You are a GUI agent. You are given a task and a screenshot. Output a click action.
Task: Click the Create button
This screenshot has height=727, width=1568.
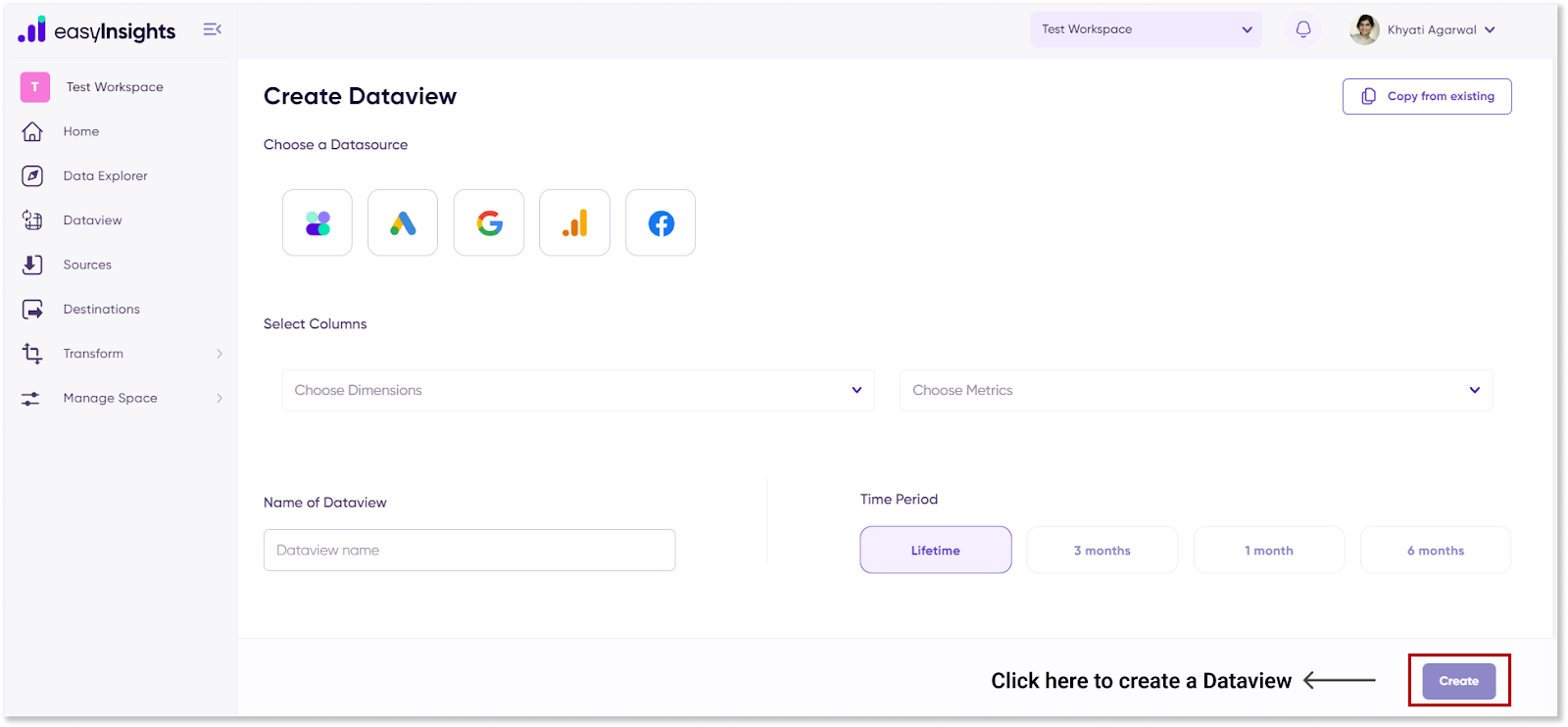tap(1458, 681)
